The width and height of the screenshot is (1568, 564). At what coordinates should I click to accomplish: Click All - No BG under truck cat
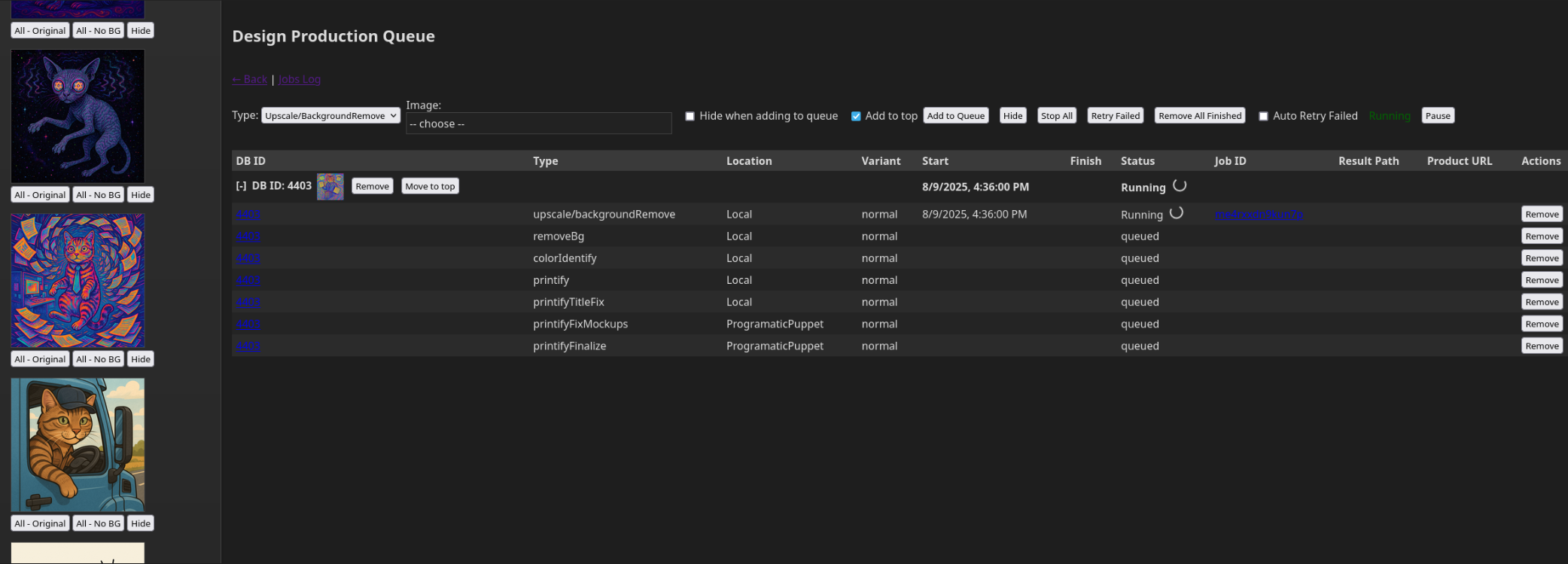point(98,523)
